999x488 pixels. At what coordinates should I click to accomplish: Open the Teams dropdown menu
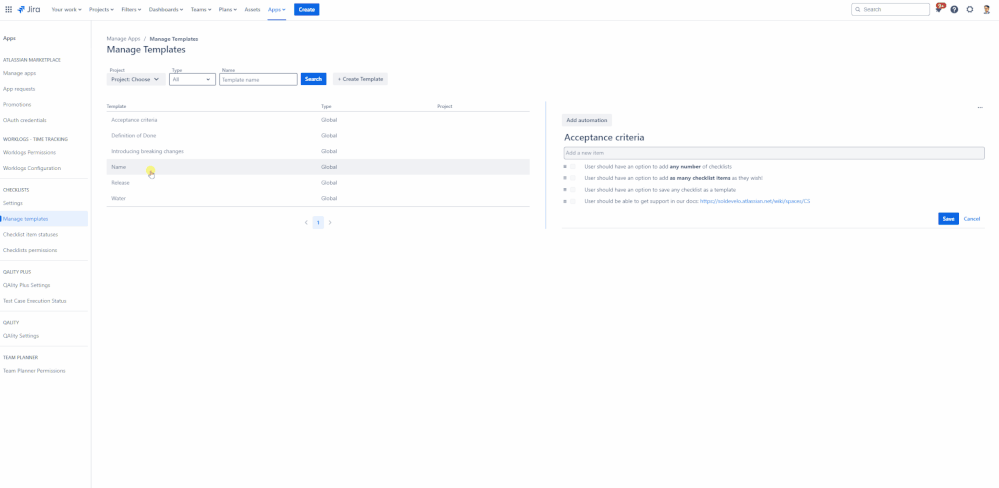(x=201, y=10)
